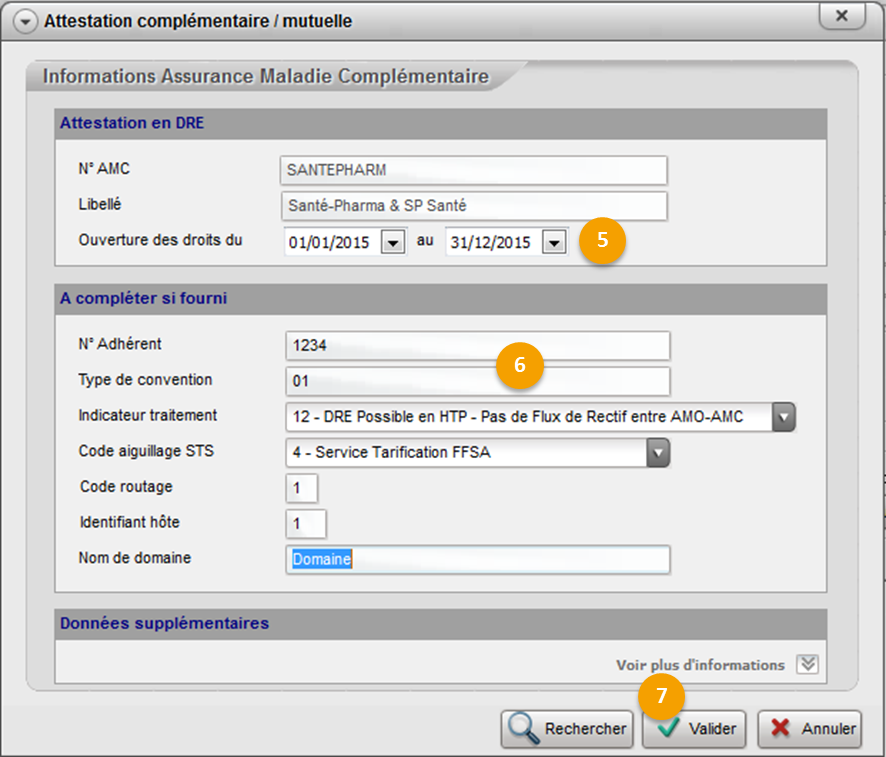Click the Rechercher search button
The image size is (886, 757).
(567, 729)
